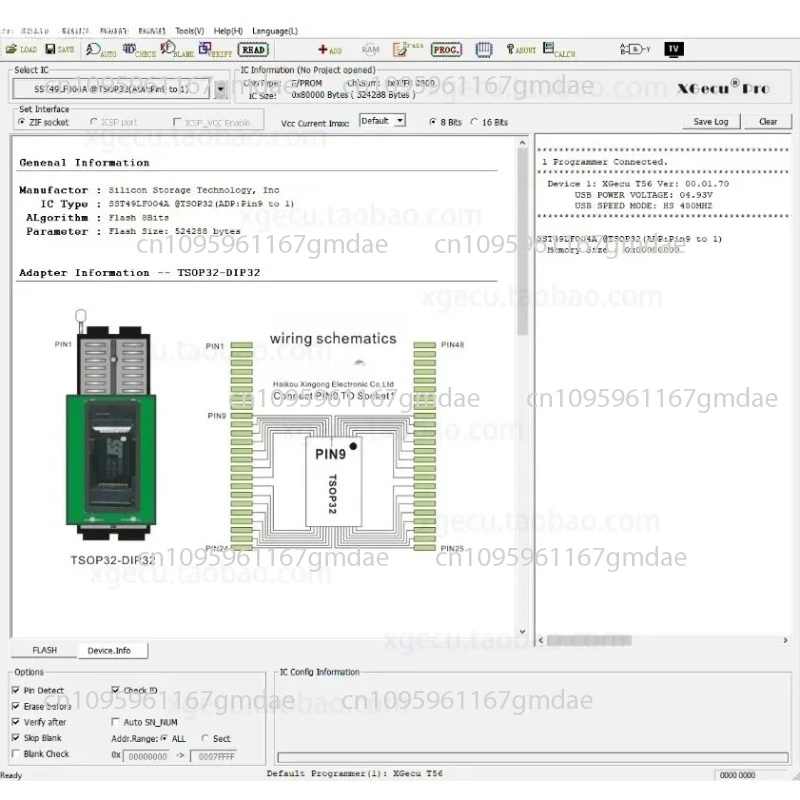Click the READ chip toolbar button
This screenshot has height=800, width=800.
coord(253,49)
